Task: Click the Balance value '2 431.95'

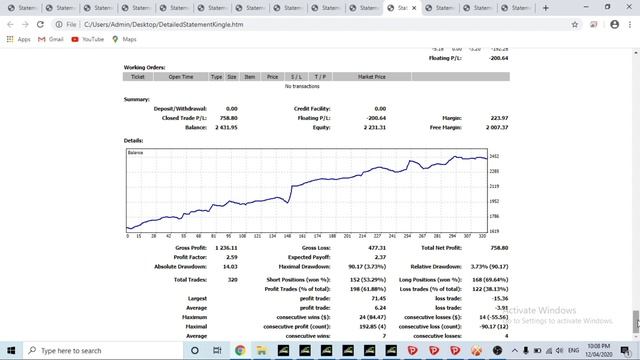Action: (x=227, y=127)
